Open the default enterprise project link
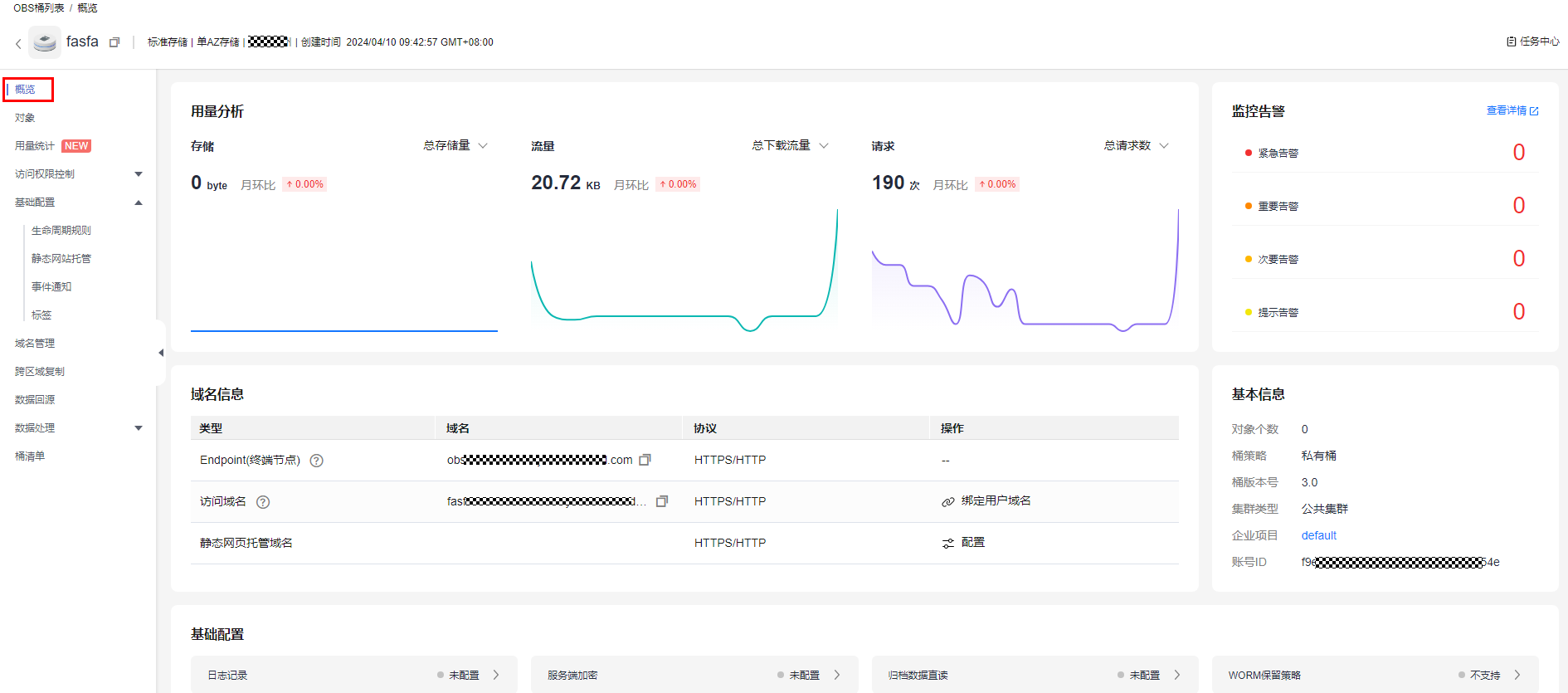This screenshot has width=1568, height=693. (x=1318, y=535)
